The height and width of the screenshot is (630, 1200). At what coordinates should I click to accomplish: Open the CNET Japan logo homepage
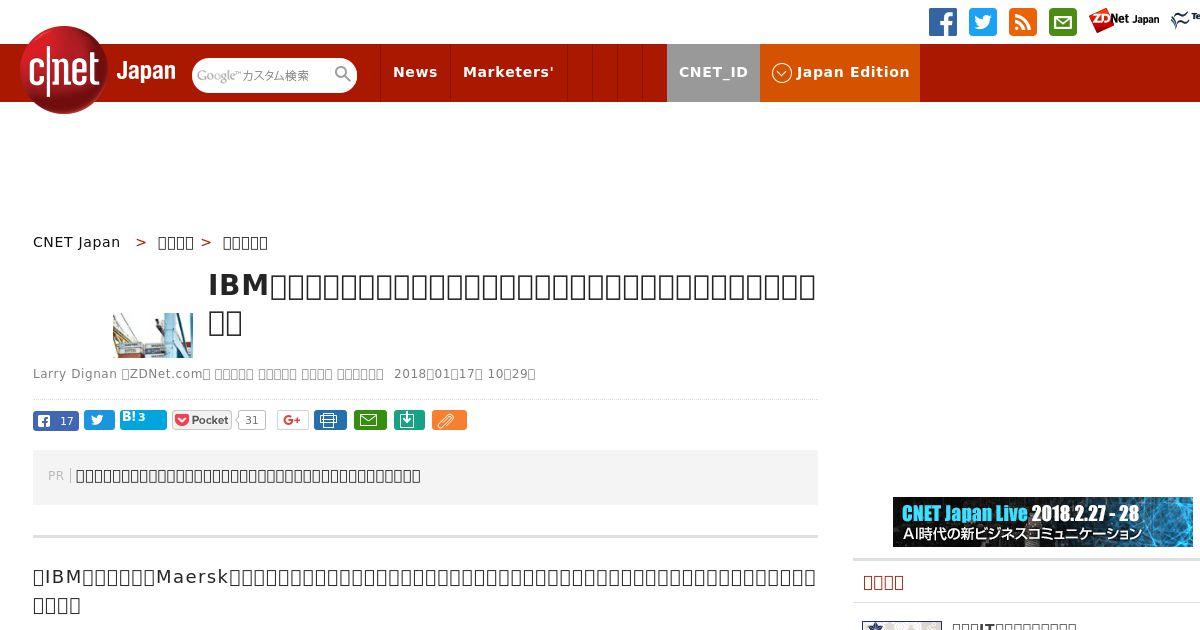(98, 70)
